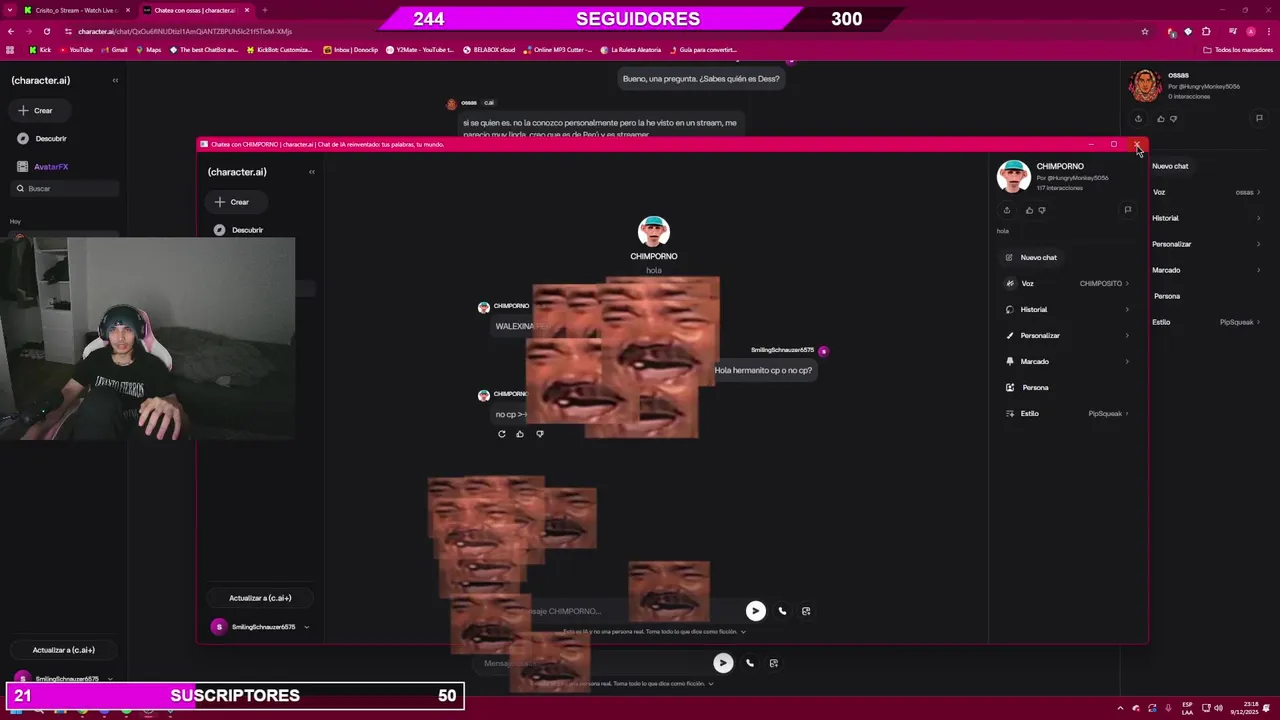Screen dimensions: 1280x720
Task: Start voice call with CHIMPORNO
Action: 782,611
